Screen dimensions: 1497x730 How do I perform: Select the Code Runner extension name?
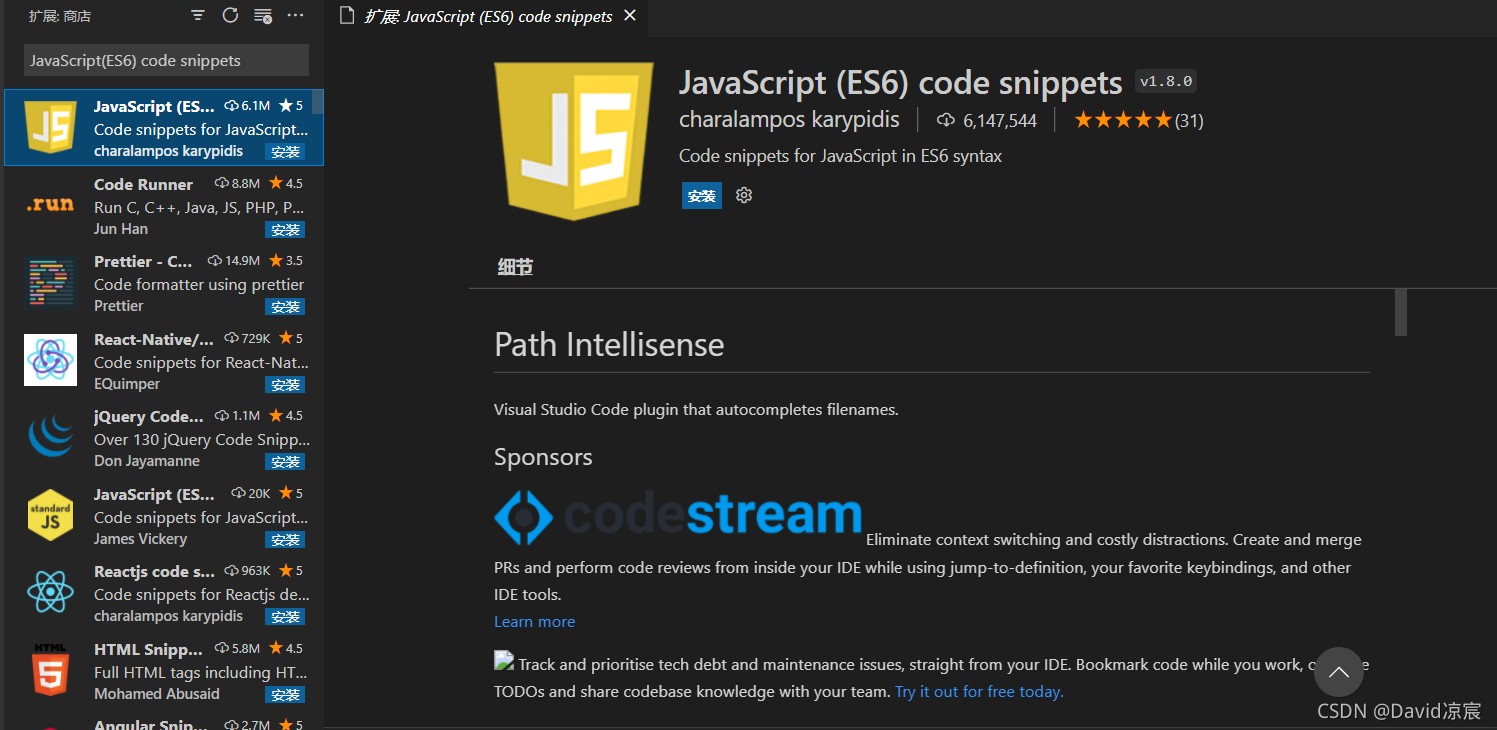144,184
